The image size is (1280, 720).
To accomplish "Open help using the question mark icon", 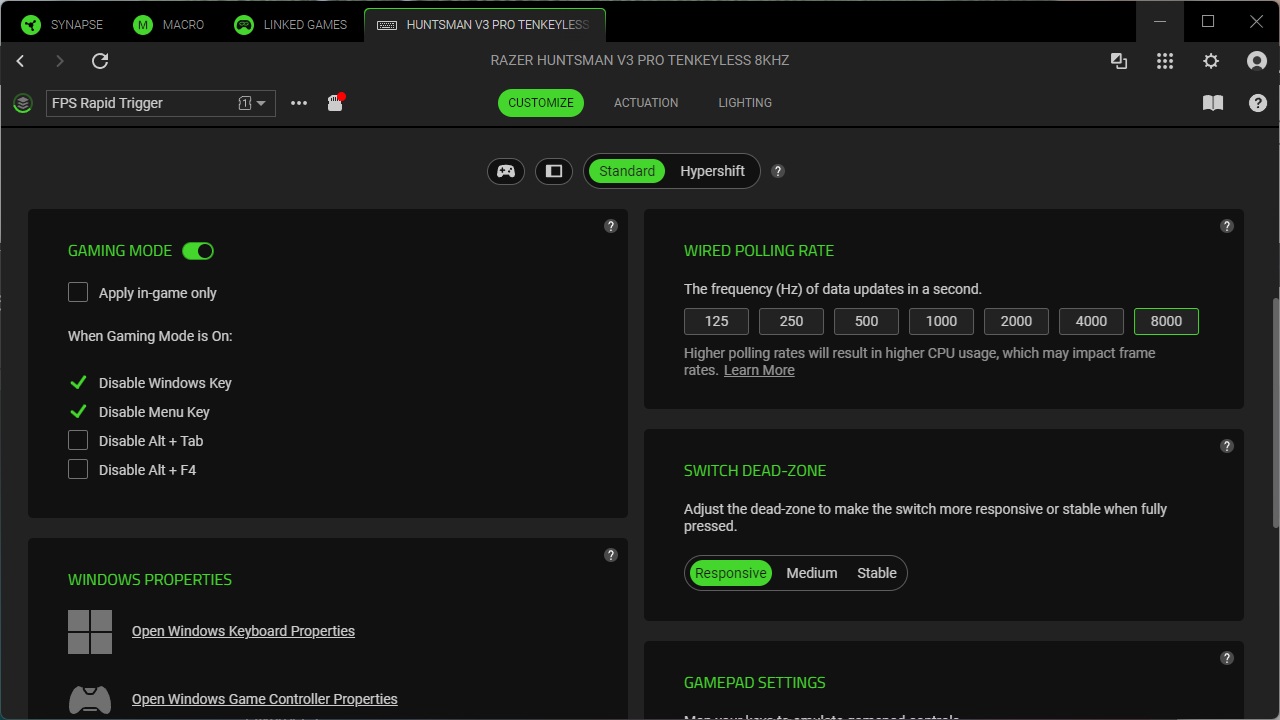I will (x=1257, y=102).
